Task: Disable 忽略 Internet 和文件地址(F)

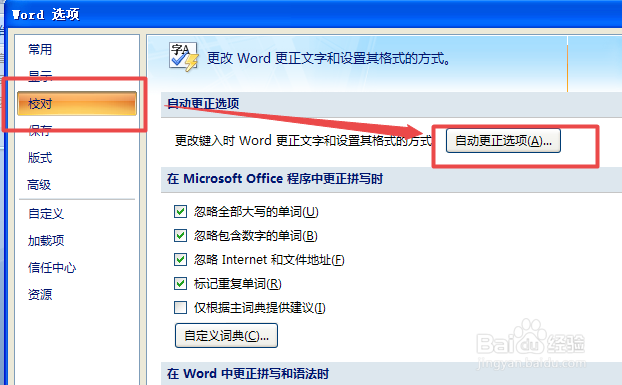Action: [x=180, y=260]
